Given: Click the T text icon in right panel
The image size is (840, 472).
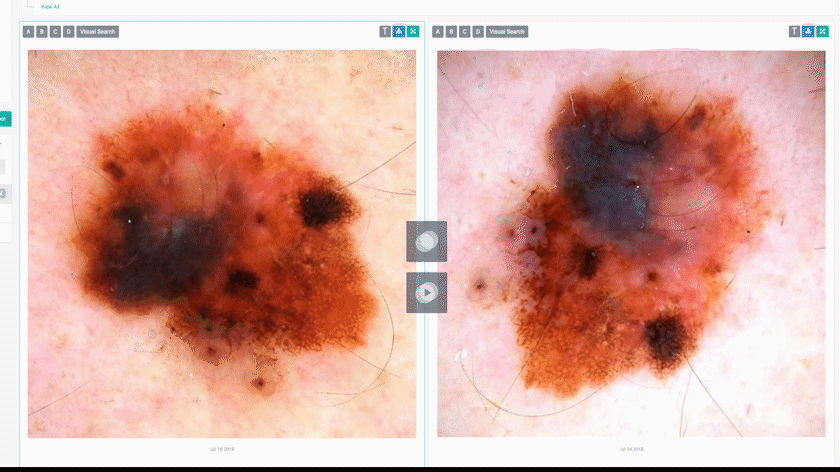Looking at the screenshot, I should click(x=794, y=31).
